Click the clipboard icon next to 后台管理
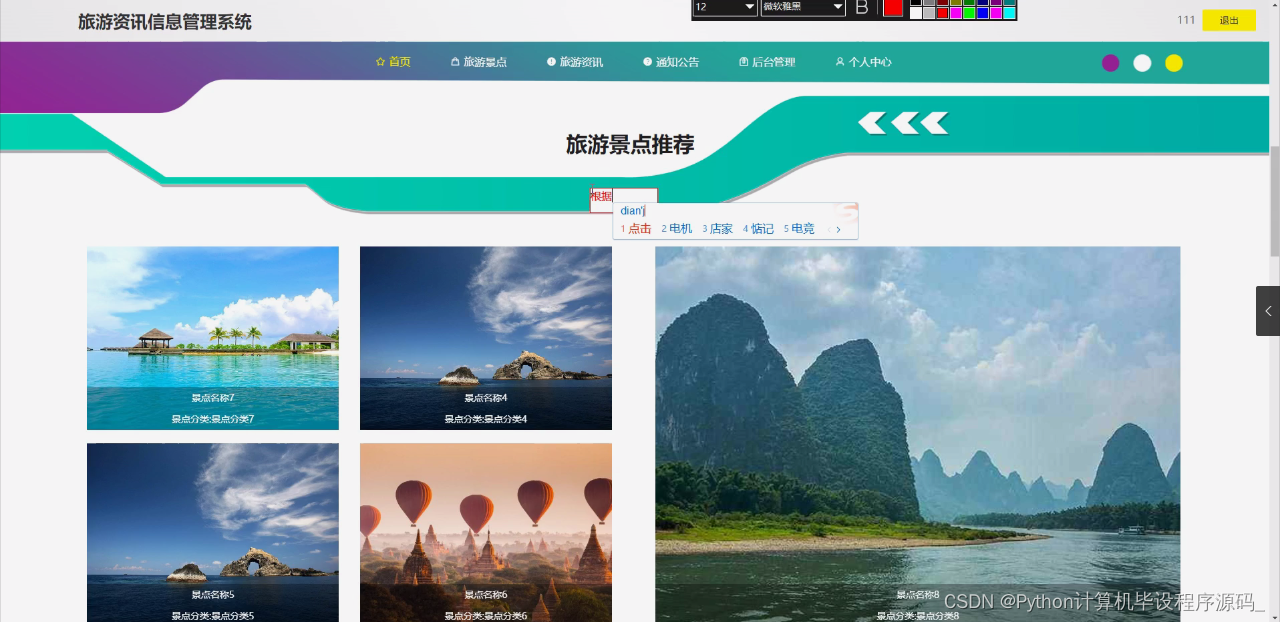 tap(742, 61)
